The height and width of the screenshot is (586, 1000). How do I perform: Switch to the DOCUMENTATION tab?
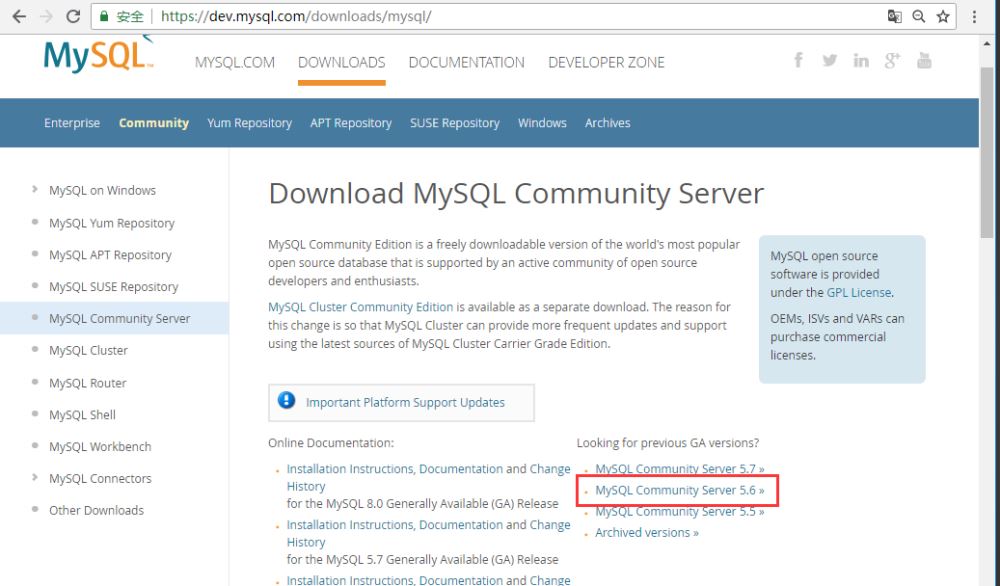pos(466,62)
